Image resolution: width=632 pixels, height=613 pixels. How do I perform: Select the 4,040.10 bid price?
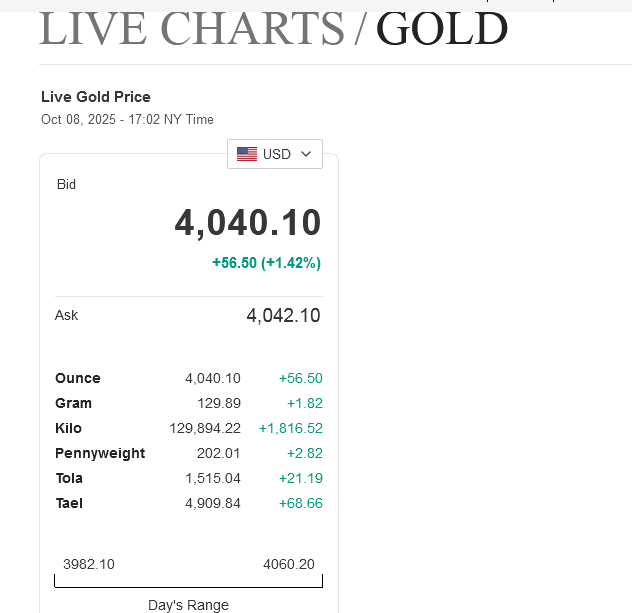point(248,222)
